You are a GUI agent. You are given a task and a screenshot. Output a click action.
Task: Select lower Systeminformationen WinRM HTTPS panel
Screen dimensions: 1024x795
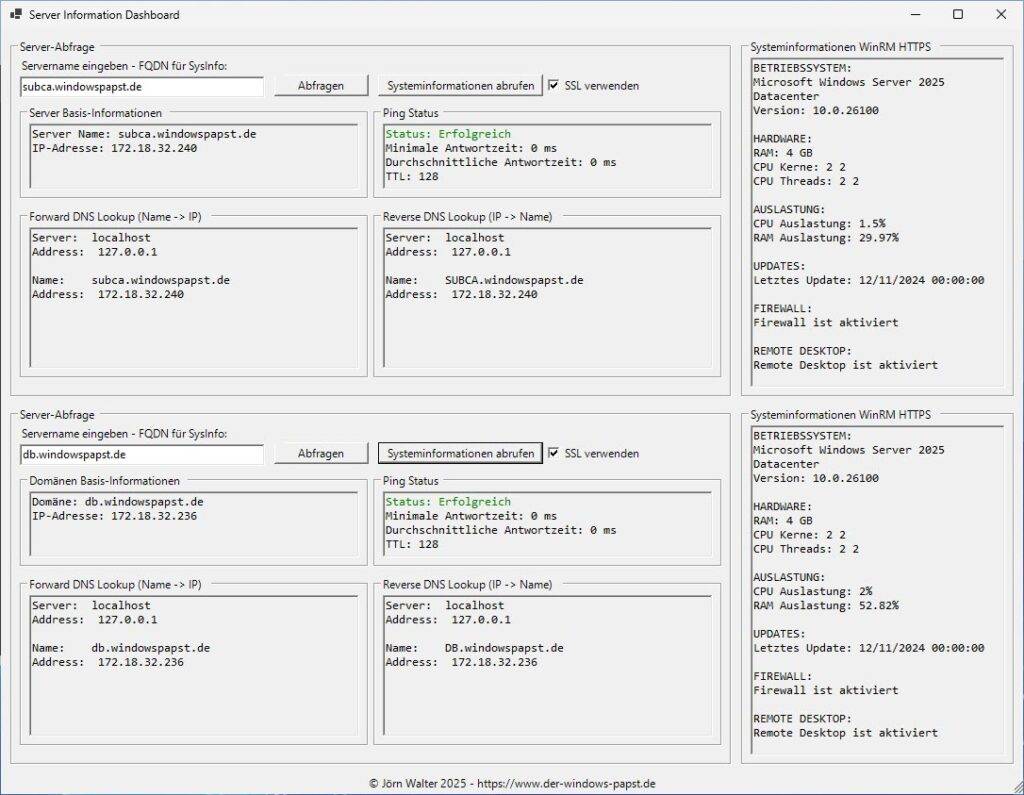[878, 590]
